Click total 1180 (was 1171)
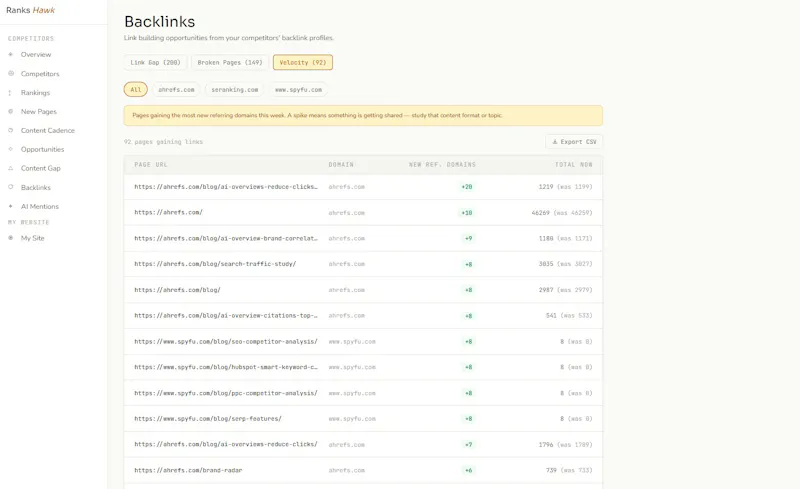The height and width of the screenshot is (489, 800). point(565,238)
